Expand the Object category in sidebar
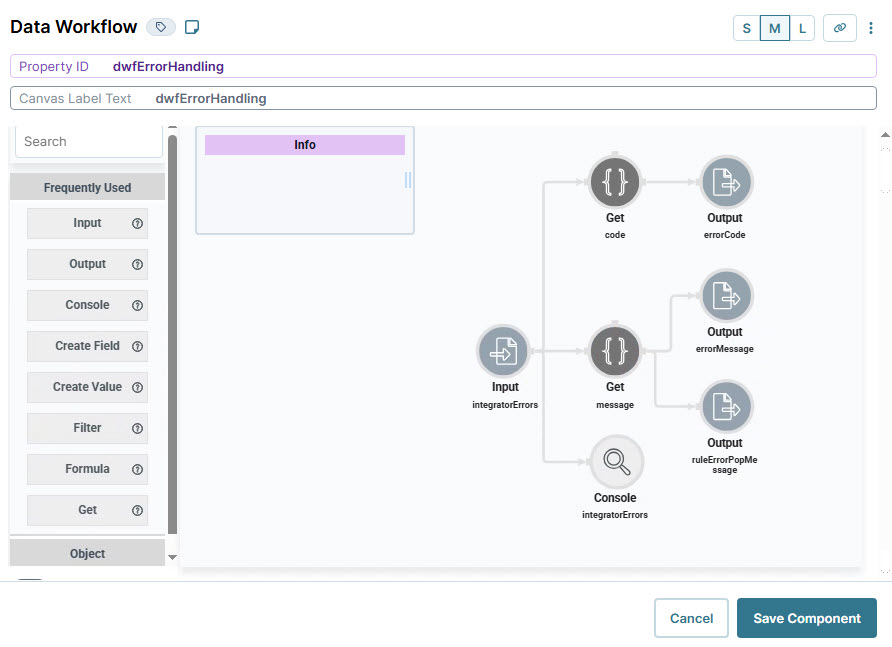The height and width of the screenshot is (647, 892). [x=87, y=553]
